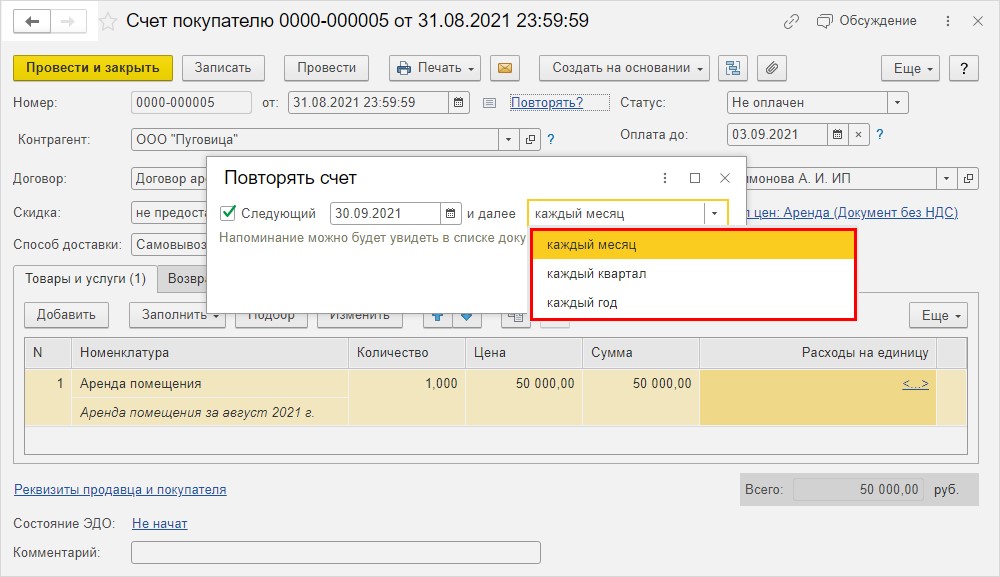Image resolution: width=1000 pixels, height=577 pixels.
Task: Open Реквизиты продавца и покупателя link
Action: pyautogui.click(x=120, y=490)
